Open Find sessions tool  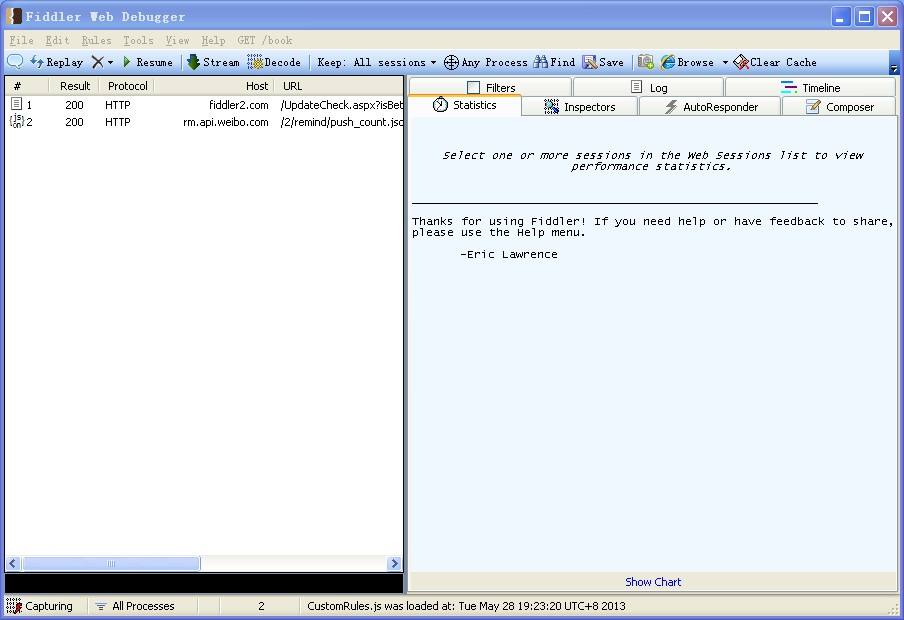[554, 62]
